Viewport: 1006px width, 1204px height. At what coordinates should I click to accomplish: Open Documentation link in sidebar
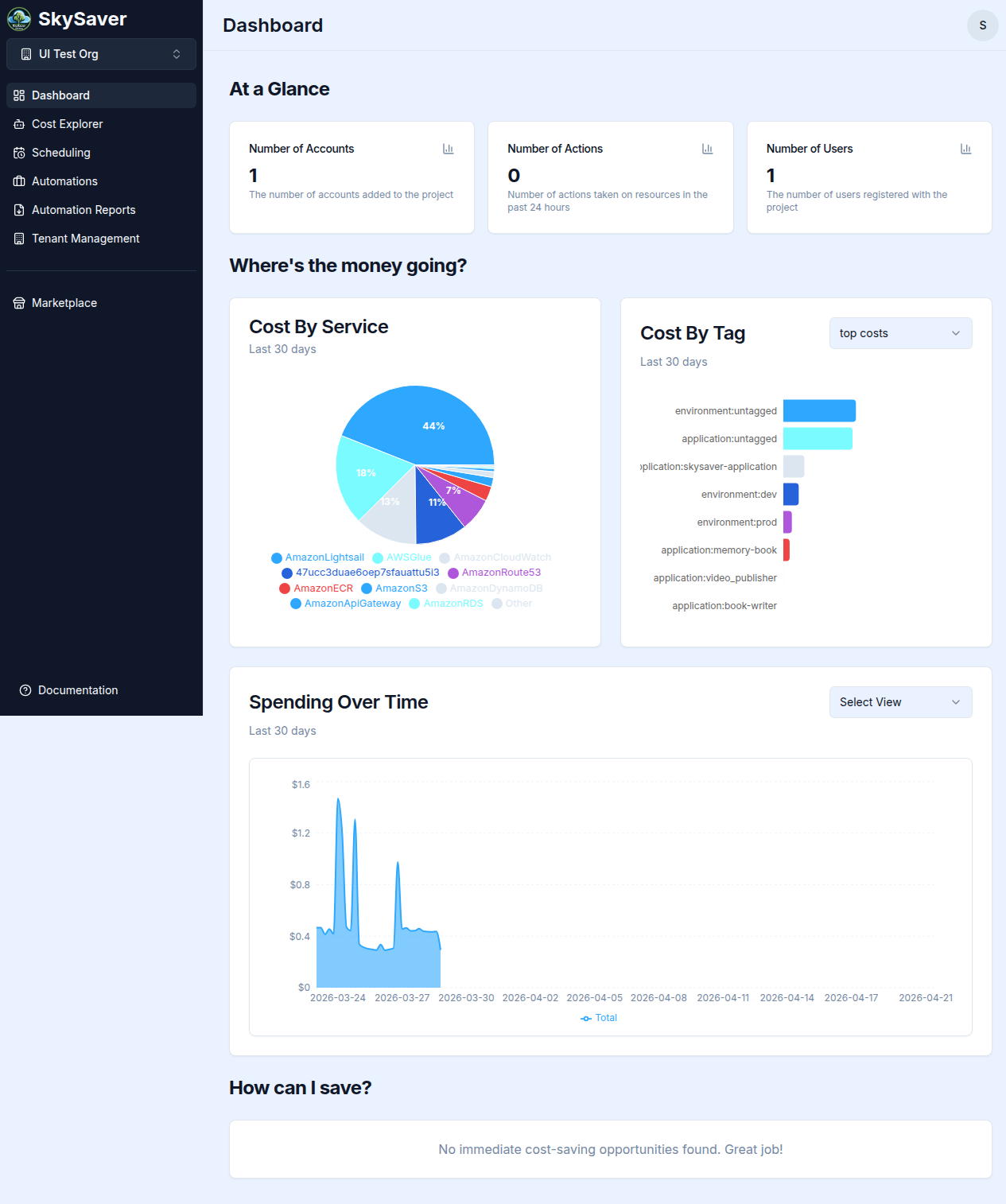(101, 690)
